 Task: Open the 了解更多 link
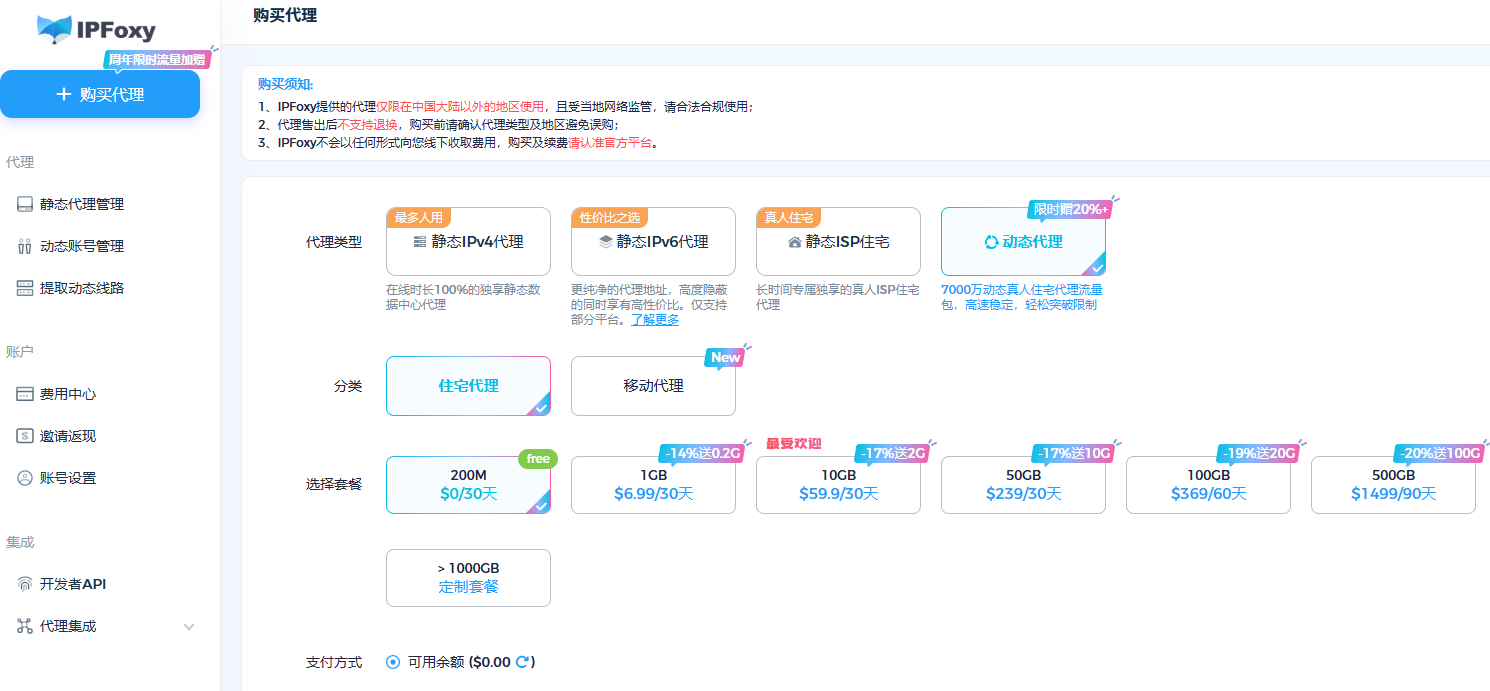pyautogui.click(x=654, y=320)
